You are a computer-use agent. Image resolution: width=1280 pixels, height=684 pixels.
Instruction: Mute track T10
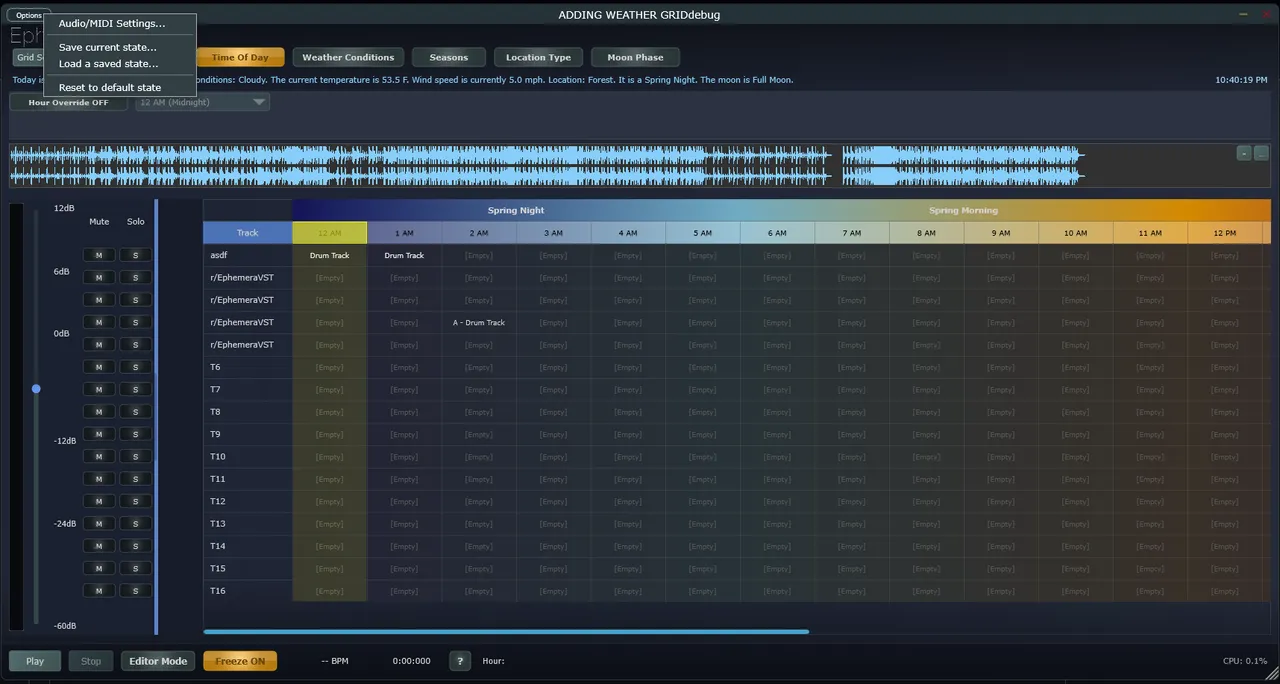(98, 457)
